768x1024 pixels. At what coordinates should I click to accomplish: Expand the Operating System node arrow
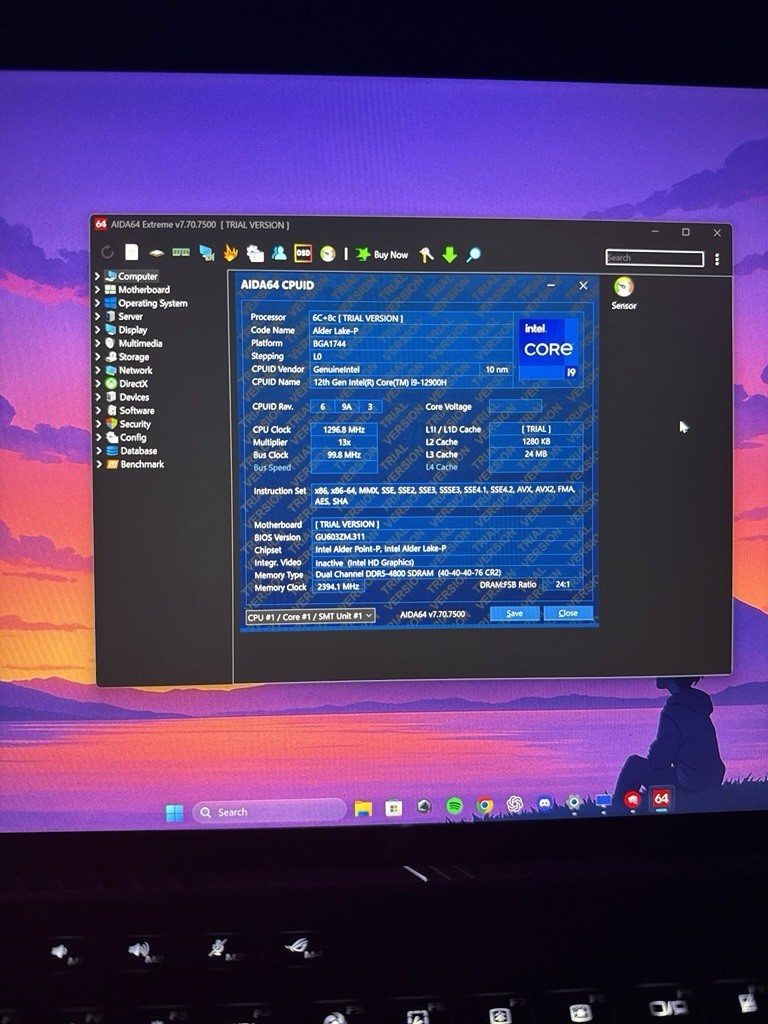click(98, 303)
